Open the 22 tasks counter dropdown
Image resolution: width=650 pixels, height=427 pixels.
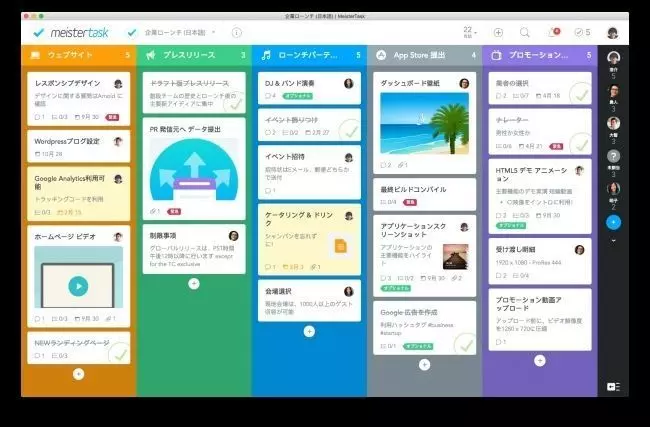point(470,32)
